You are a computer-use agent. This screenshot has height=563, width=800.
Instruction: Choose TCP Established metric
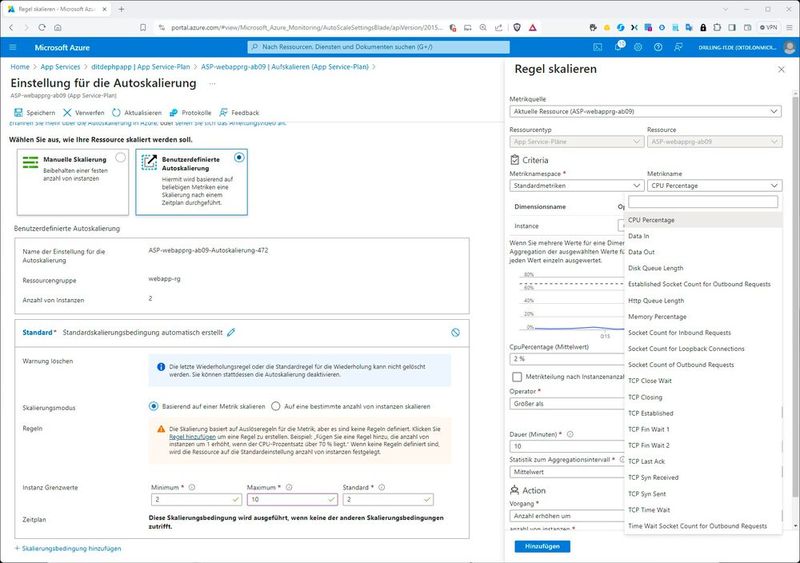click(x=703, y=413)
